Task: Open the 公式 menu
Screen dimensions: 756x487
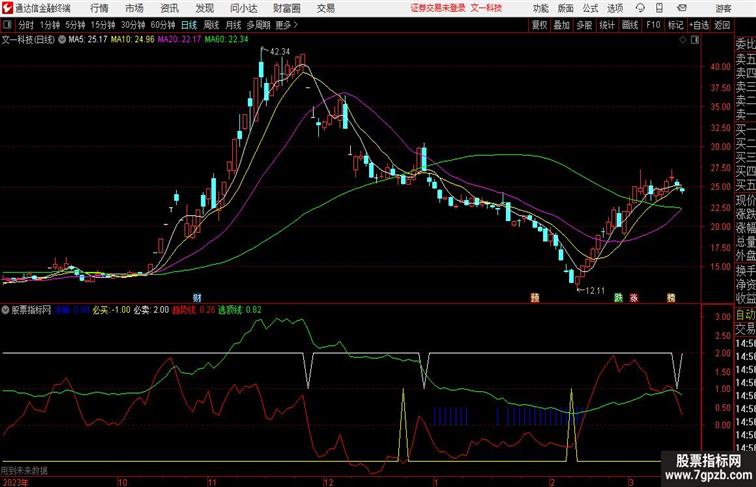Action: pyautogui.click(x=590, y=8)
